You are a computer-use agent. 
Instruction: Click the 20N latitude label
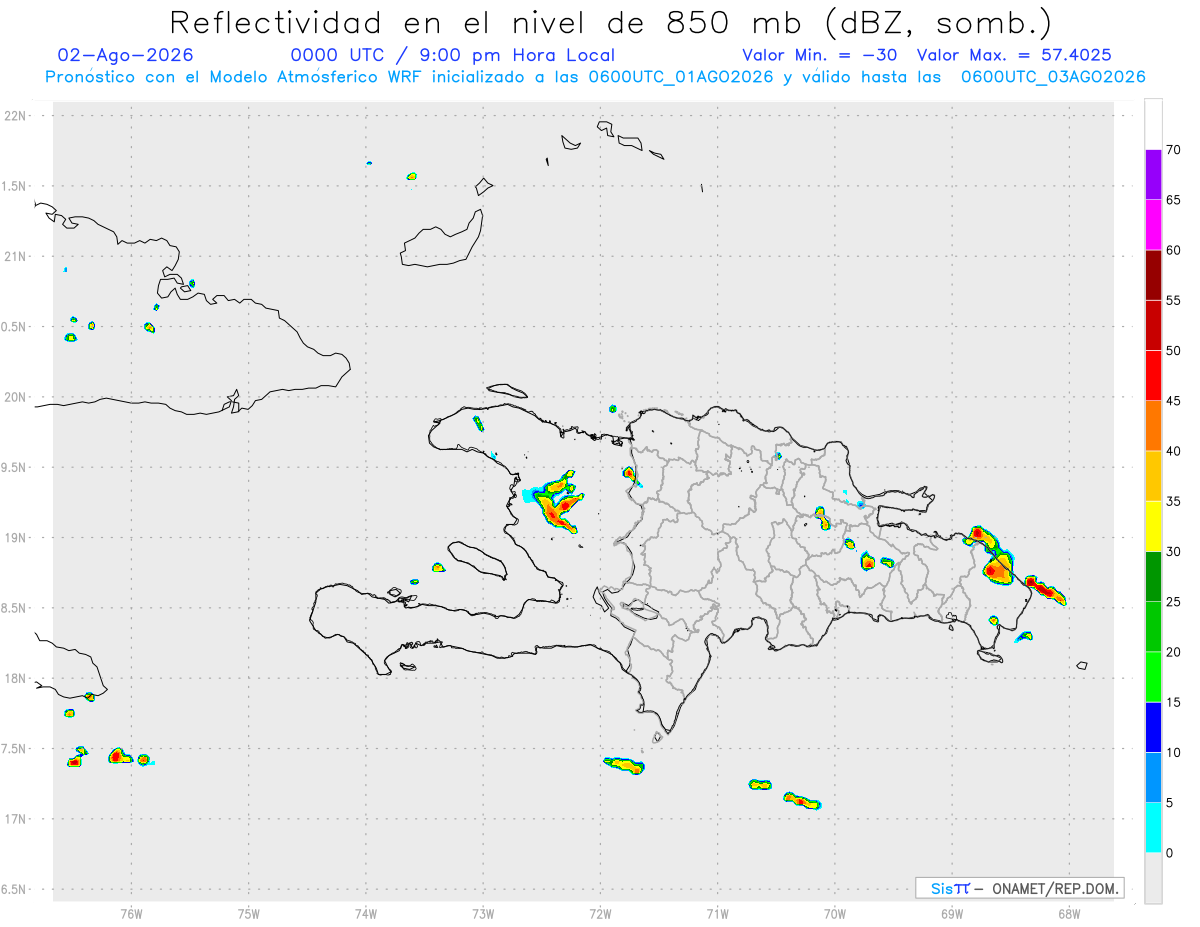17,397
